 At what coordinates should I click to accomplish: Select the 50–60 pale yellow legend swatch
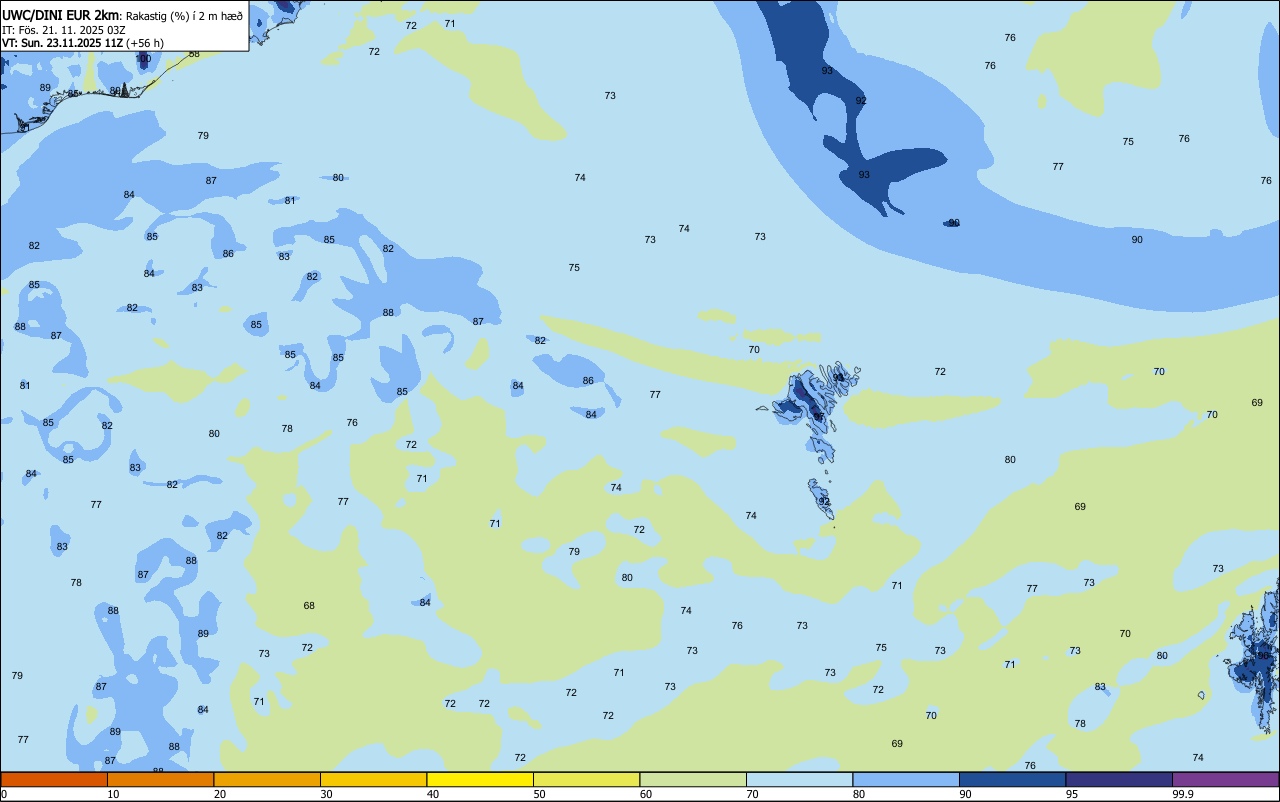point(586,779)
